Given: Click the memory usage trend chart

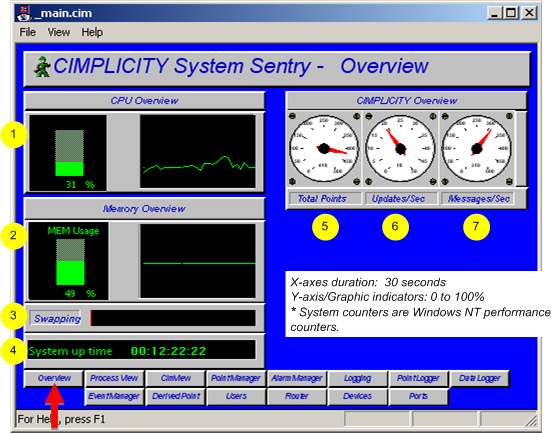Looking at the screenshot, I should pos(198,261).
